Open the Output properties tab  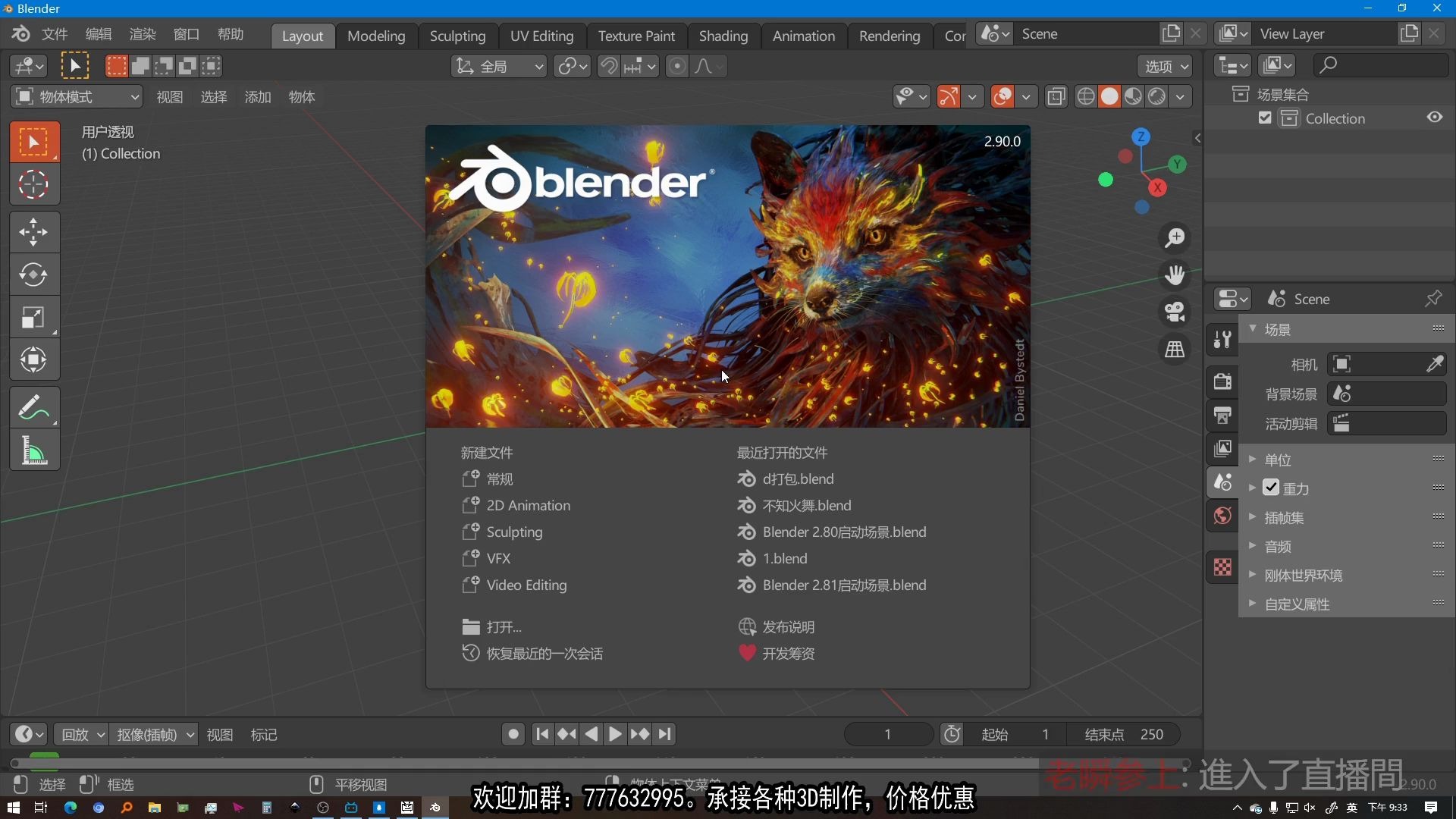tap(1222, 414)
